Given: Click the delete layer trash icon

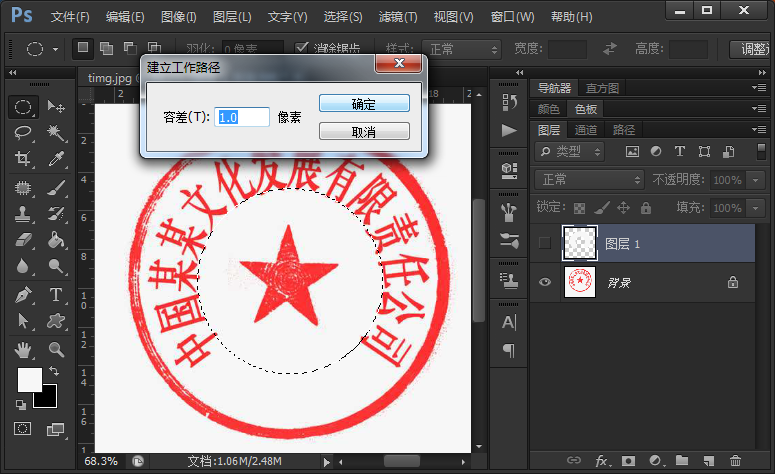Looking at the screenshot, I should [x=735, y=461].
